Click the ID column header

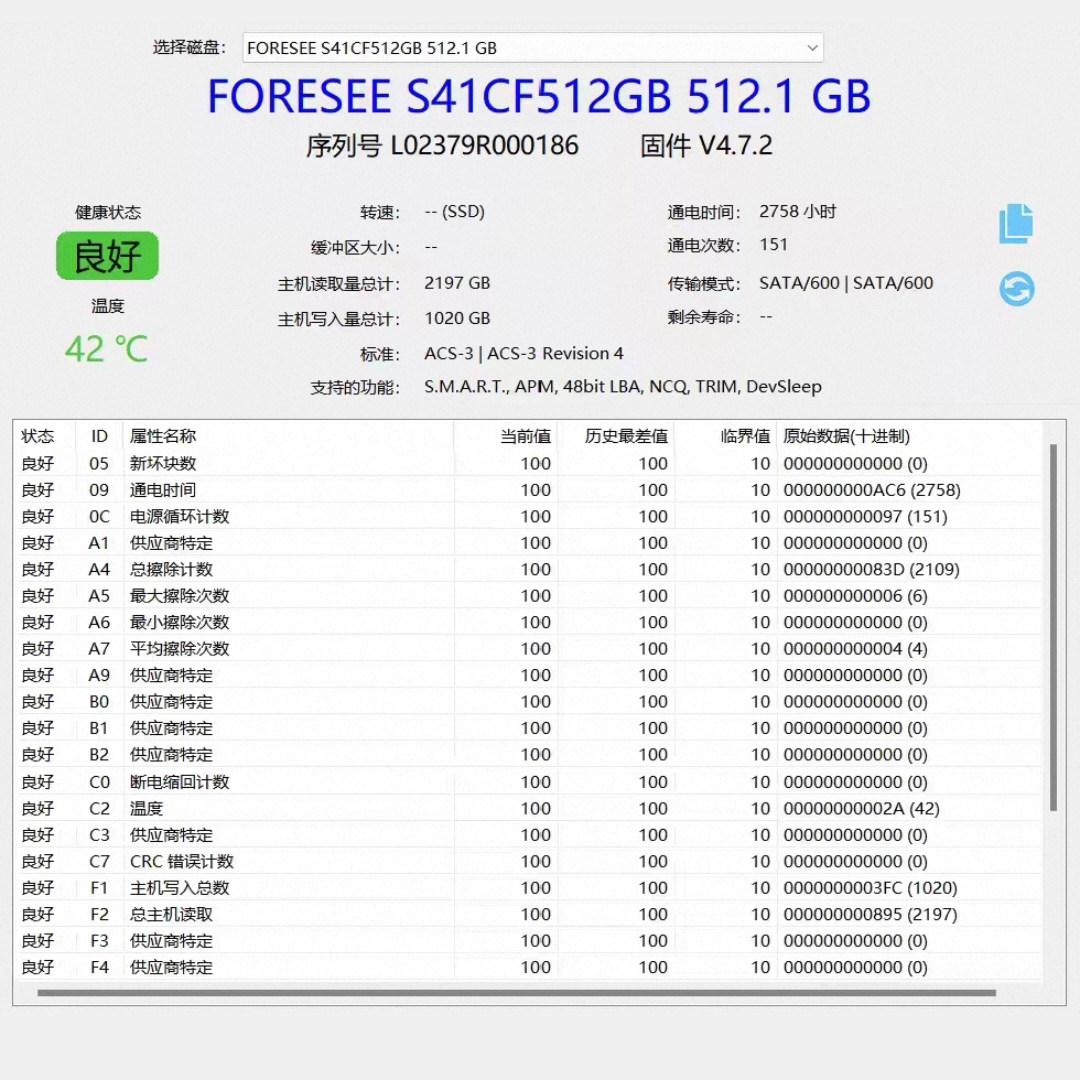tap(99, 436)
